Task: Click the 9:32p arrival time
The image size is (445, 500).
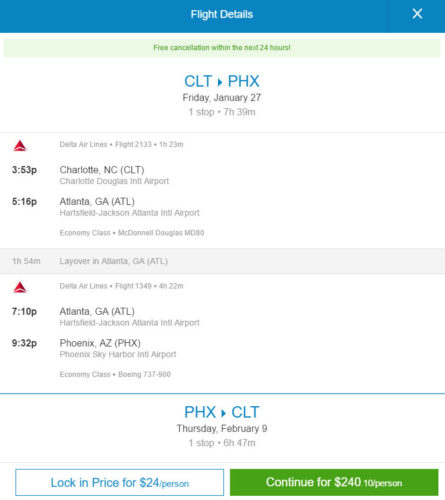Action: click(x=24, y=343)
